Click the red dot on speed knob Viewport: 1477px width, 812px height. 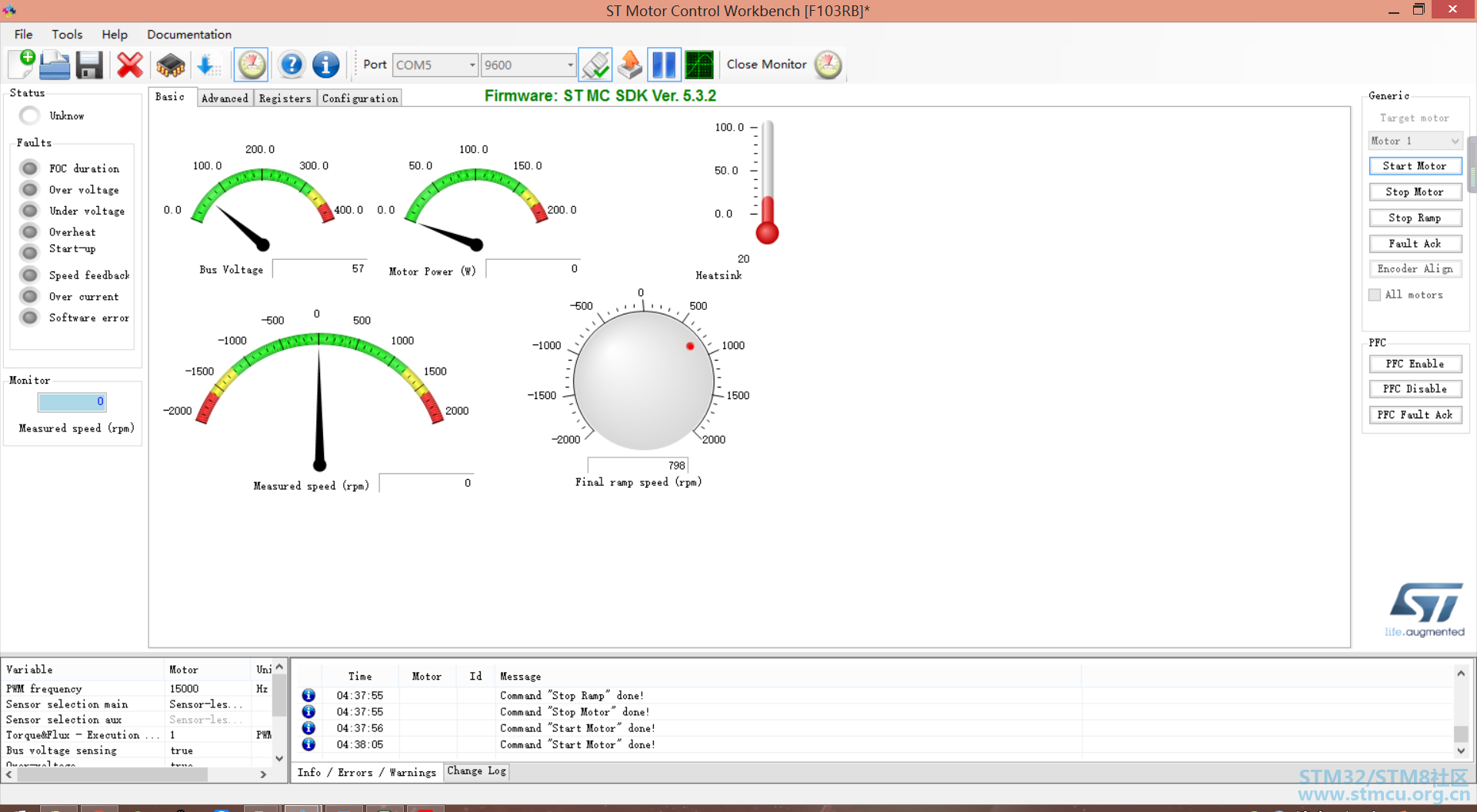pos(690,346)
